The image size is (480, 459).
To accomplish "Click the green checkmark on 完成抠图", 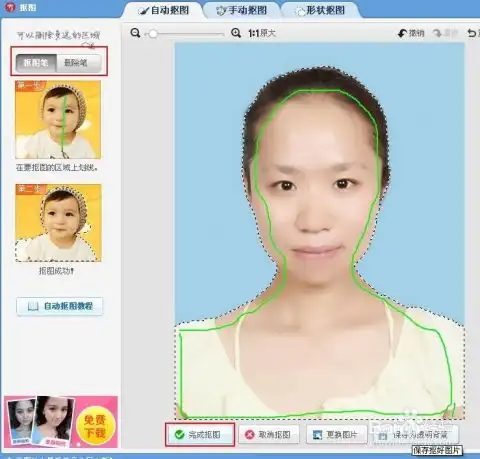I will click(179, 434).
